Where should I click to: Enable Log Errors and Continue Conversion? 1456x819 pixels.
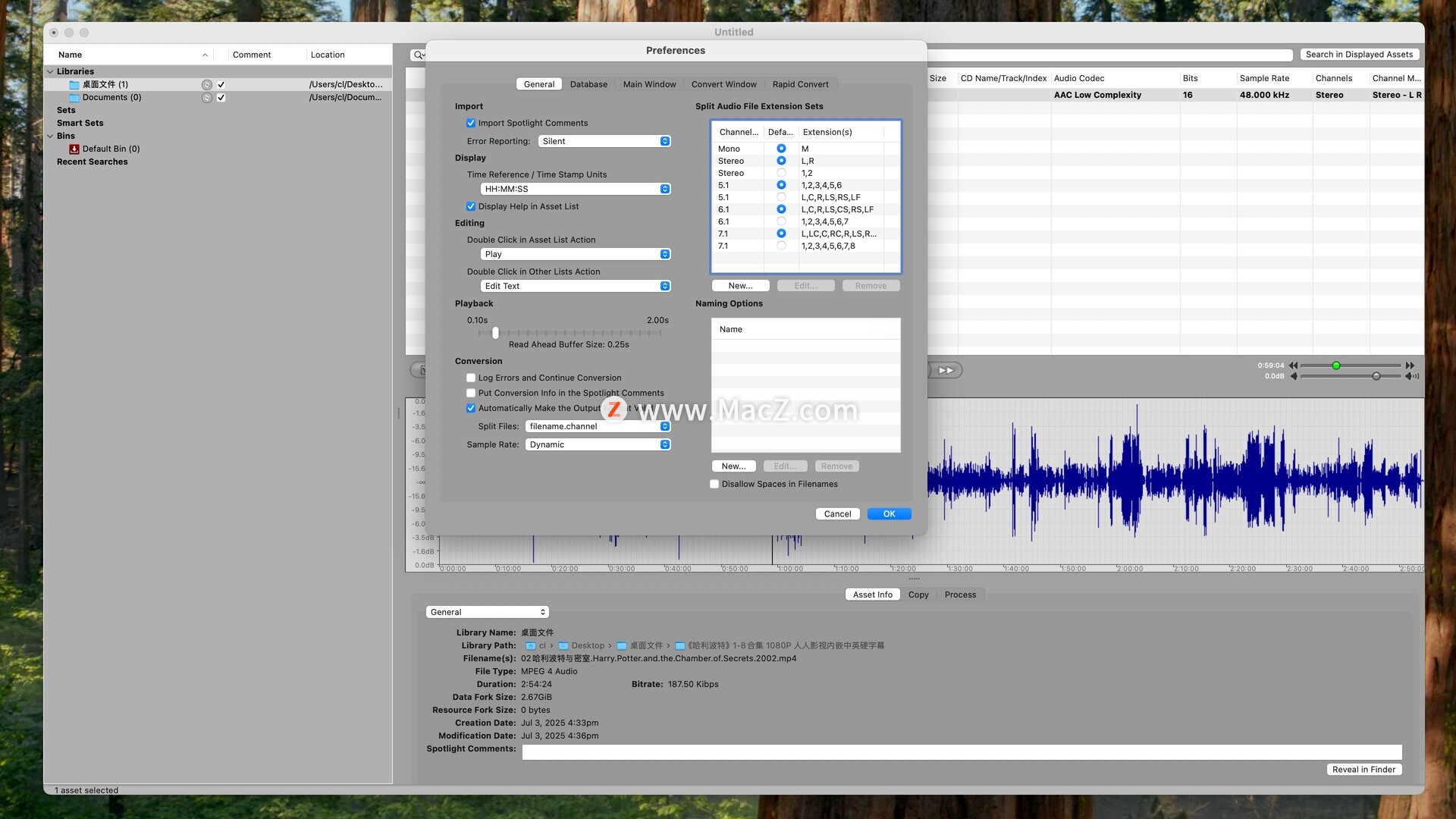pos(471,378)
